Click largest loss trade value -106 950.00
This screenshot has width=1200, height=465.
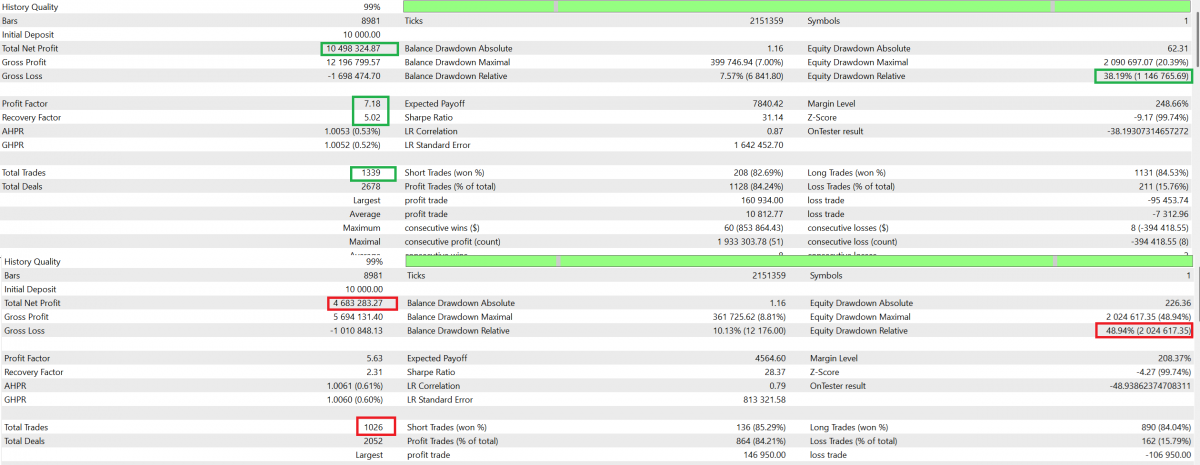[1169, 455]
